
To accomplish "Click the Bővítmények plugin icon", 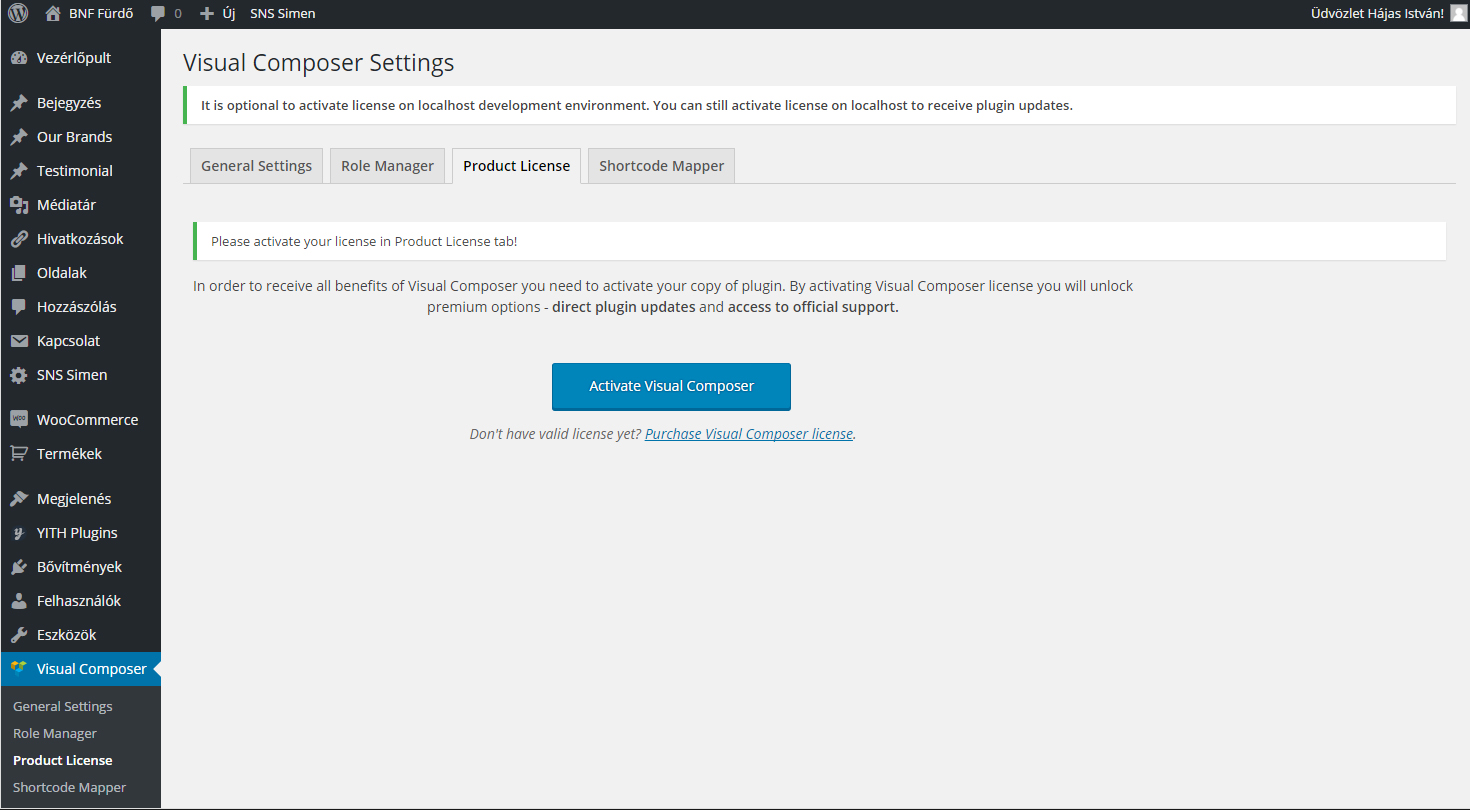I will pyautogui.click(x=19, y=567).
